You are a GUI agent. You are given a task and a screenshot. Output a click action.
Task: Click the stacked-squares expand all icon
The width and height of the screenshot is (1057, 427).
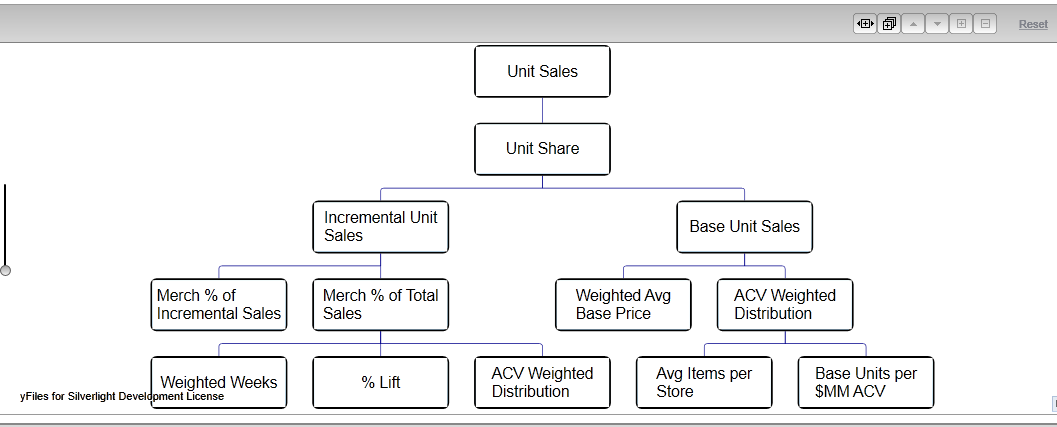click(889, 24)
